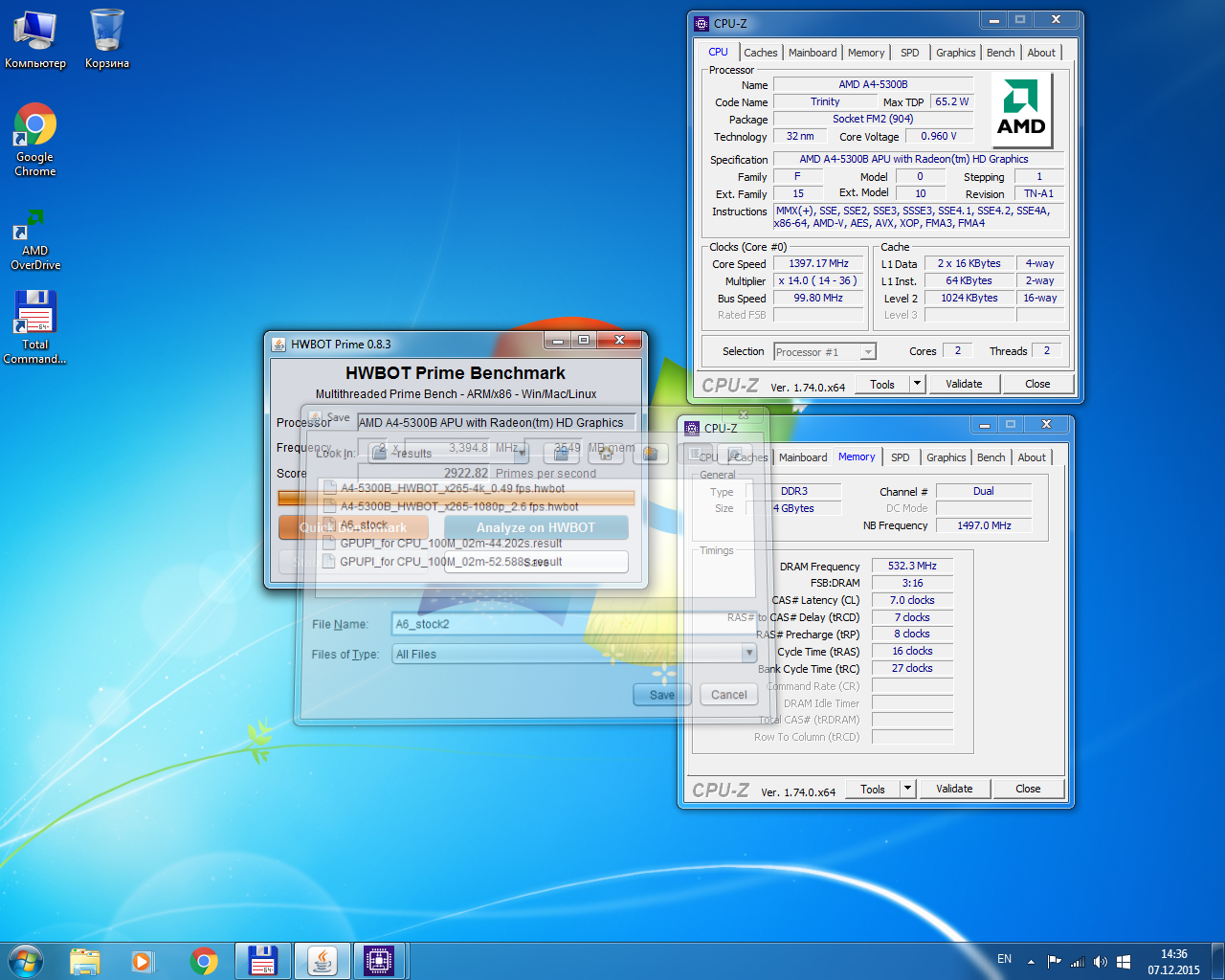Select A6_stock in file list

pyautogui.click(x=364, y=524)
